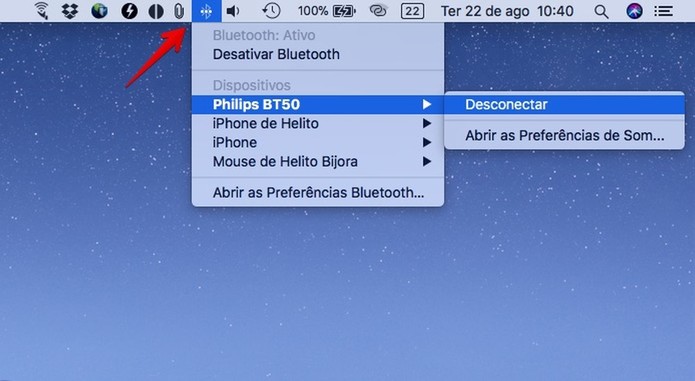Expand the Mouse de Helito Bijora submenu arrow
This screenshot has width=695, height=381.
[x=427, y=161]
